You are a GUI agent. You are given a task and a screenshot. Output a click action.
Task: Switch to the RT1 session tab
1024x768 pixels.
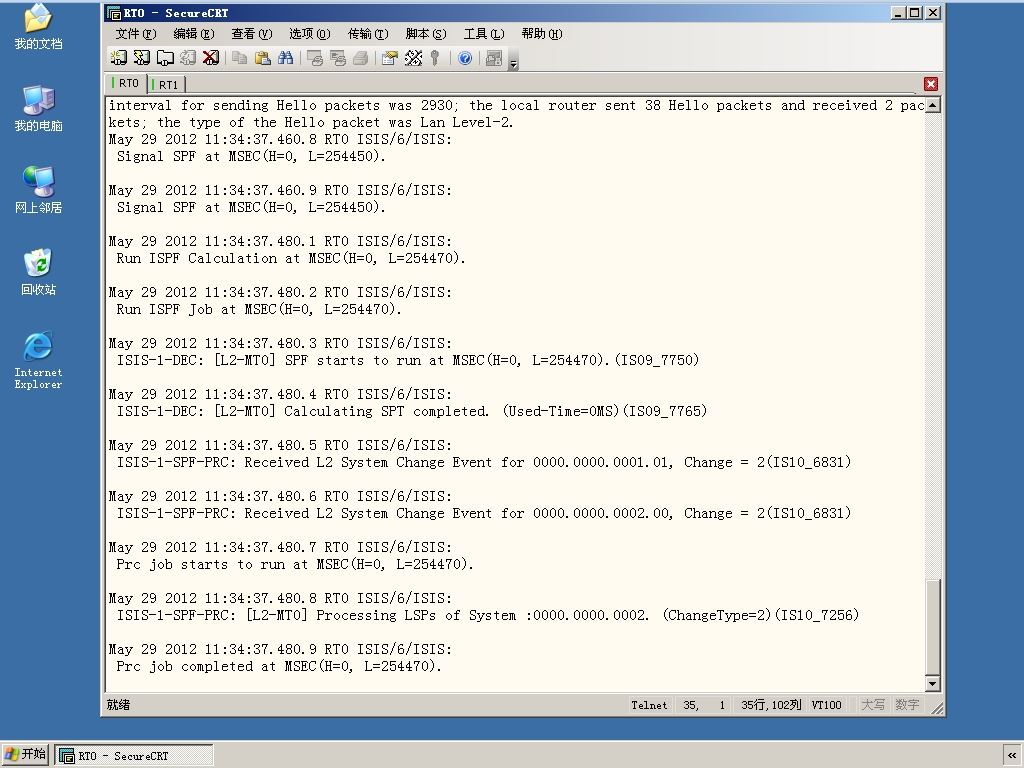167,84
